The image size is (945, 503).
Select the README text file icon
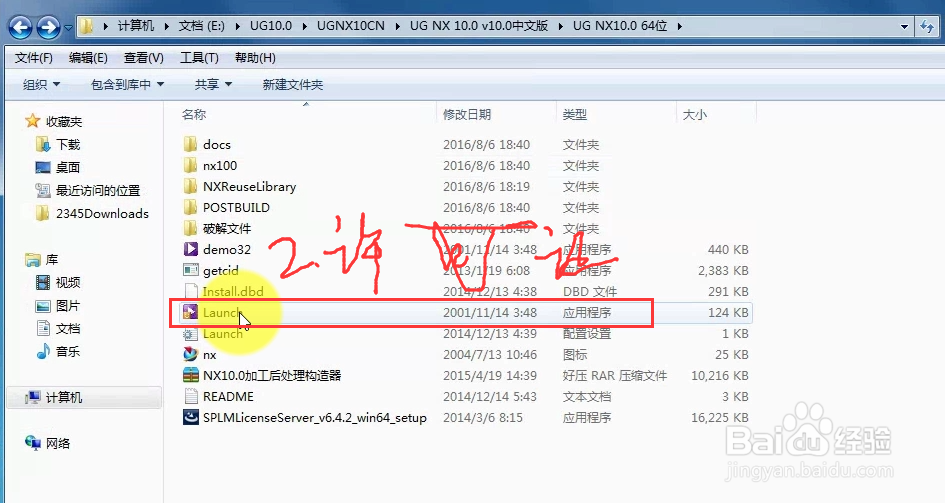[x=190, y=396]
